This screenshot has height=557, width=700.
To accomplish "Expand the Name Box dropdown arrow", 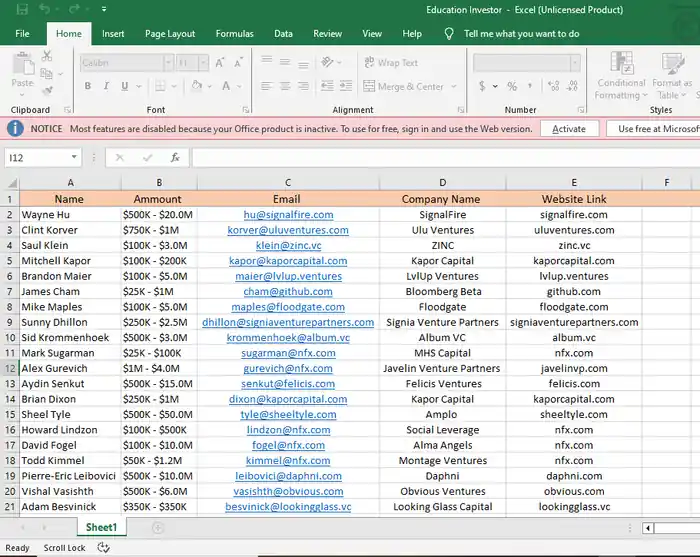I will (74, 157).
